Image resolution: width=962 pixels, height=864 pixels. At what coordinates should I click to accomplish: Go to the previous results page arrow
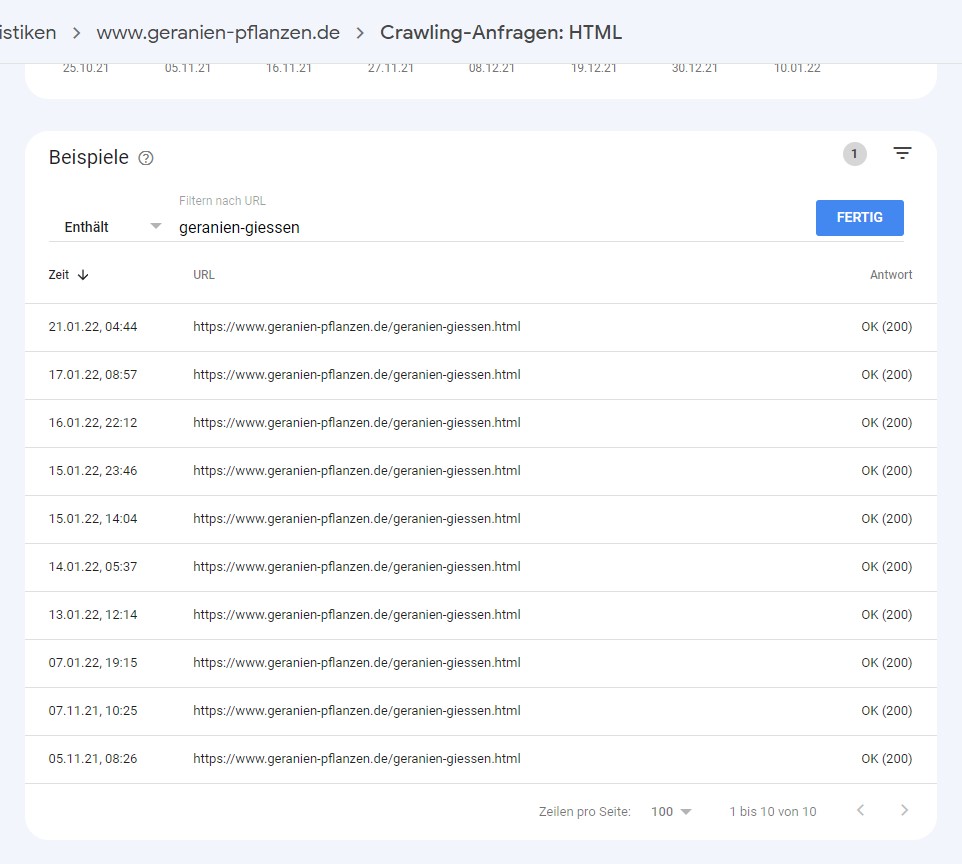860,811
